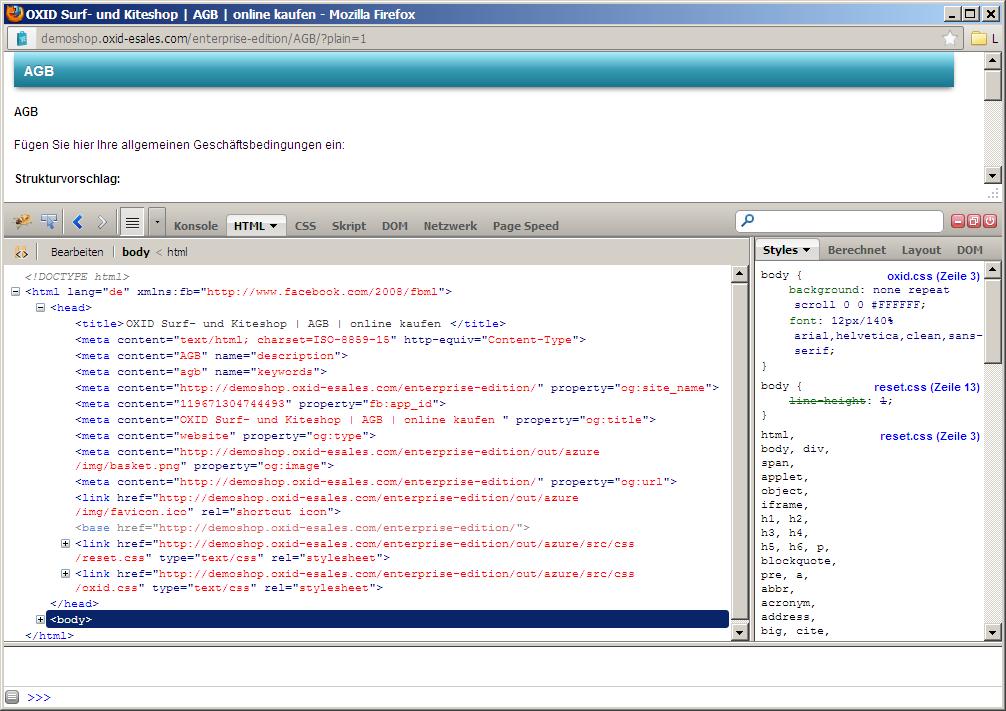This screenshot has width=1006, height=711.
Task: Open the Berechnet side panel tab
Action: click(856, 250)
